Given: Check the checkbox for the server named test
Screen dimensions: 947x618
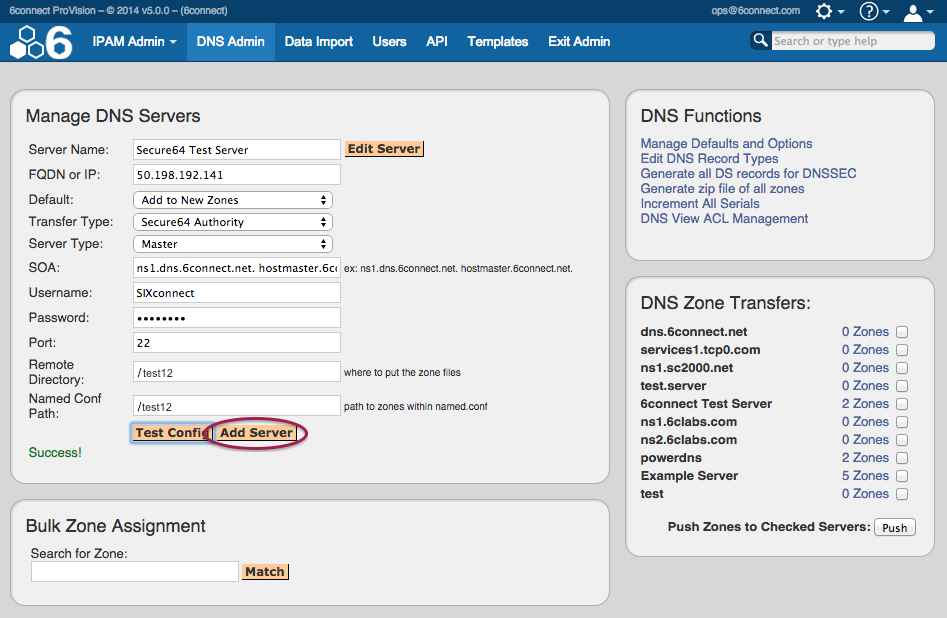Looking at the screenshot, I should [x=902, y=494].
